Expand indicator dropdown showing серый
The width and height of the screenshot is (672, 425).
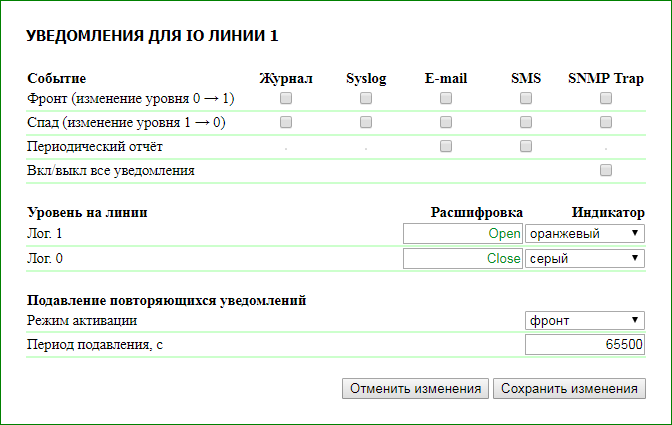point(585,258)
